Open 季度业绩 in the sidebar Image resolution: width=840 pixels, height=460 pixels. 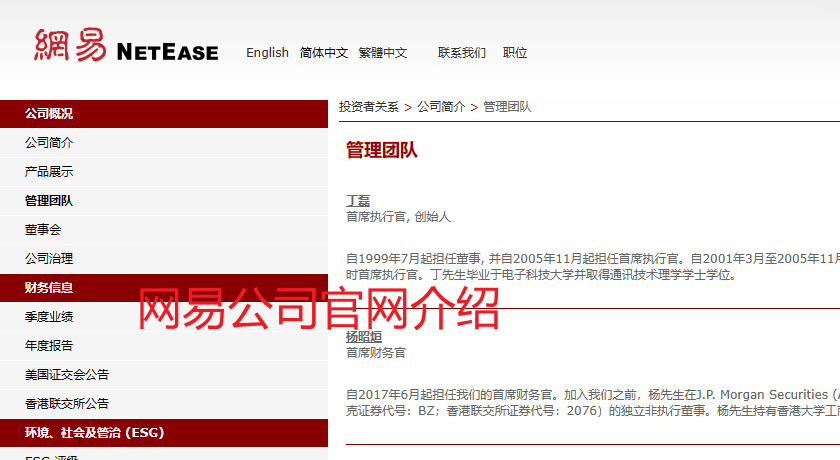(x=164, y=316)
